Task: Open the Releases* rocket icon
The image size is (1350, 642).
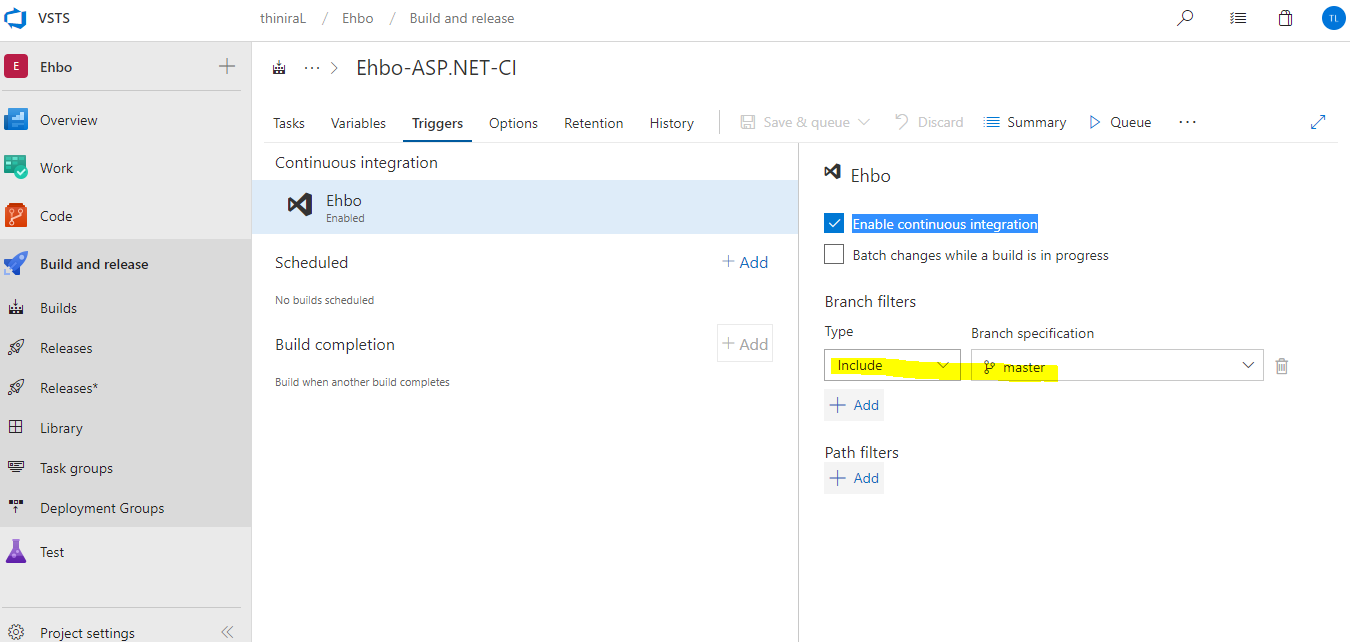Action: [16, 388]
